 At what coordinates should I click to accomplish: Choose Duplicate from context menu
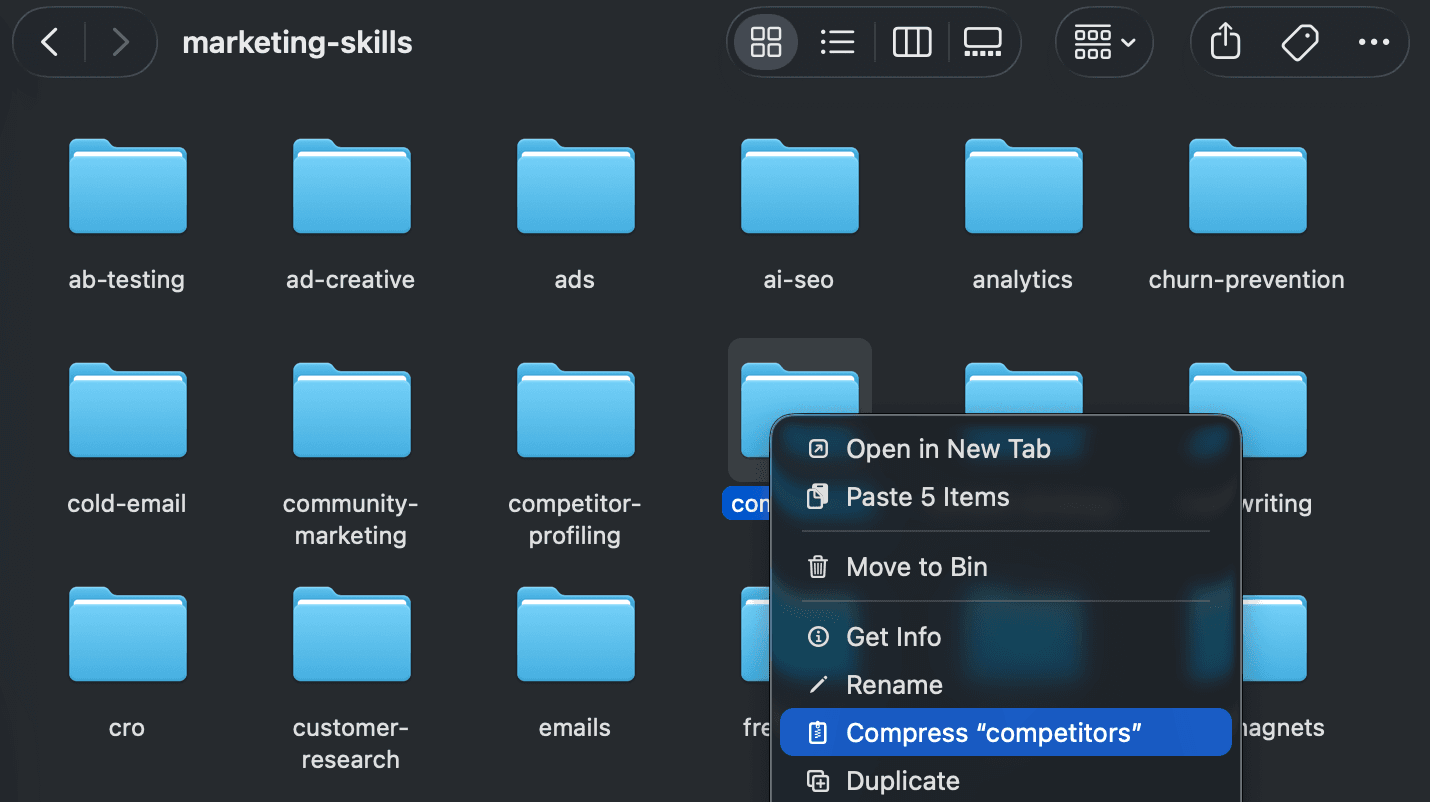1005,781
